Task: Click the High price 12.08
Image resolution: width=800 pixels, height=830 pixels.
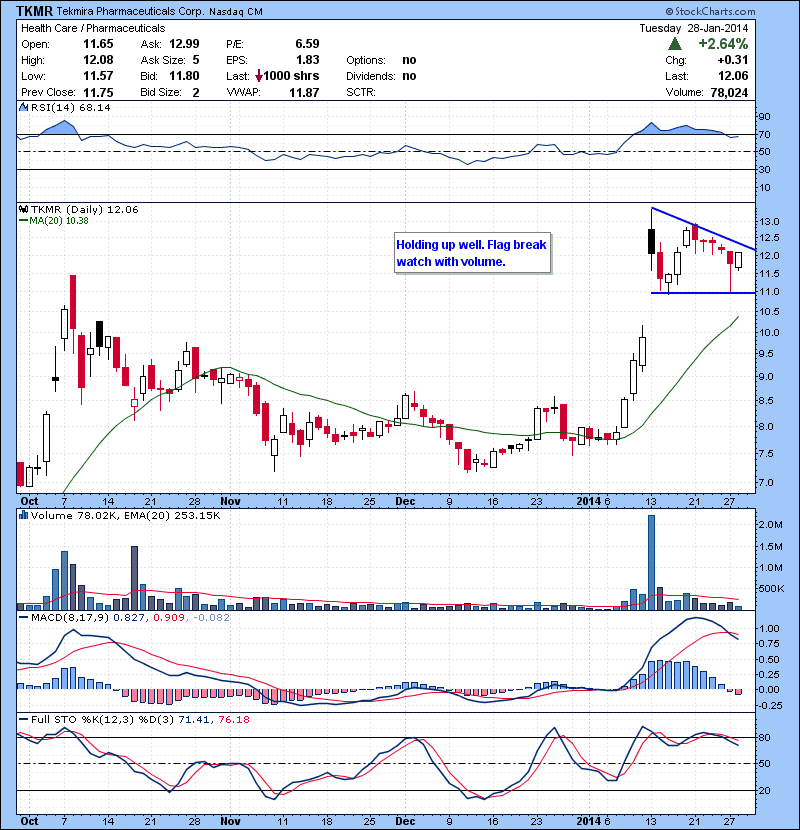Action: coord(98,60)
